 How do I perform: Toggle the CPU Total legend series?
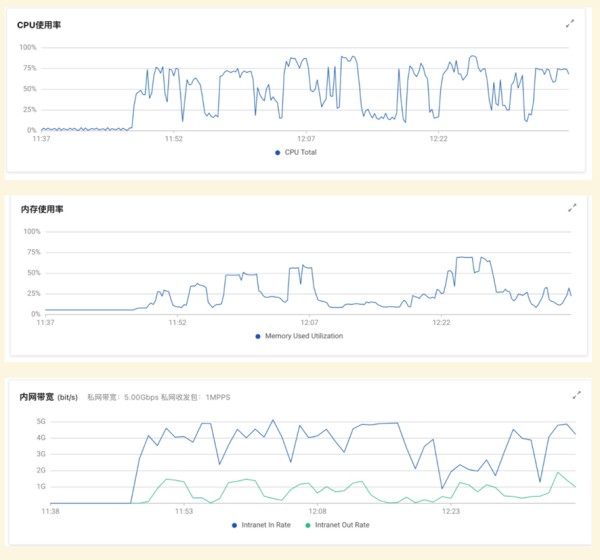(296, 152)
